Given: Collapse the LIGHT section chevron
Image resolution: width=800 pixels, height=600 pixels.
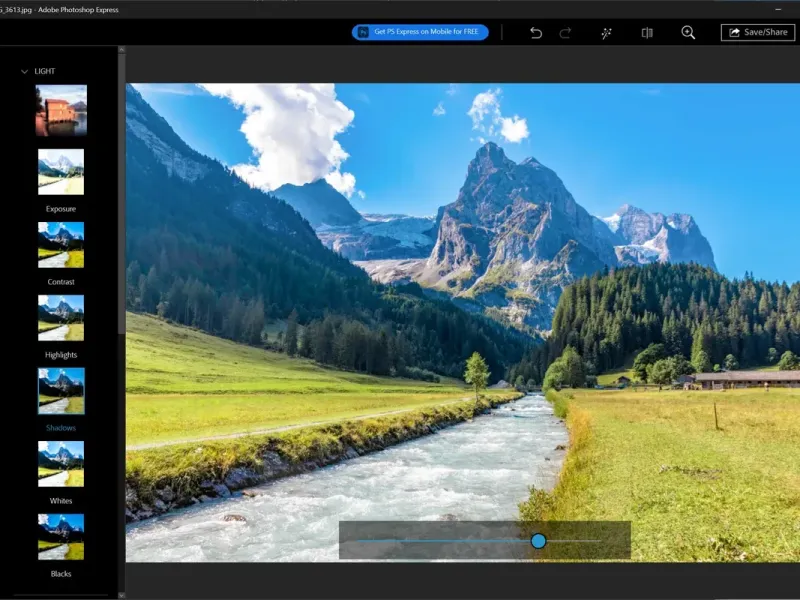Looking at the screenshot, I should click(24, 71).
